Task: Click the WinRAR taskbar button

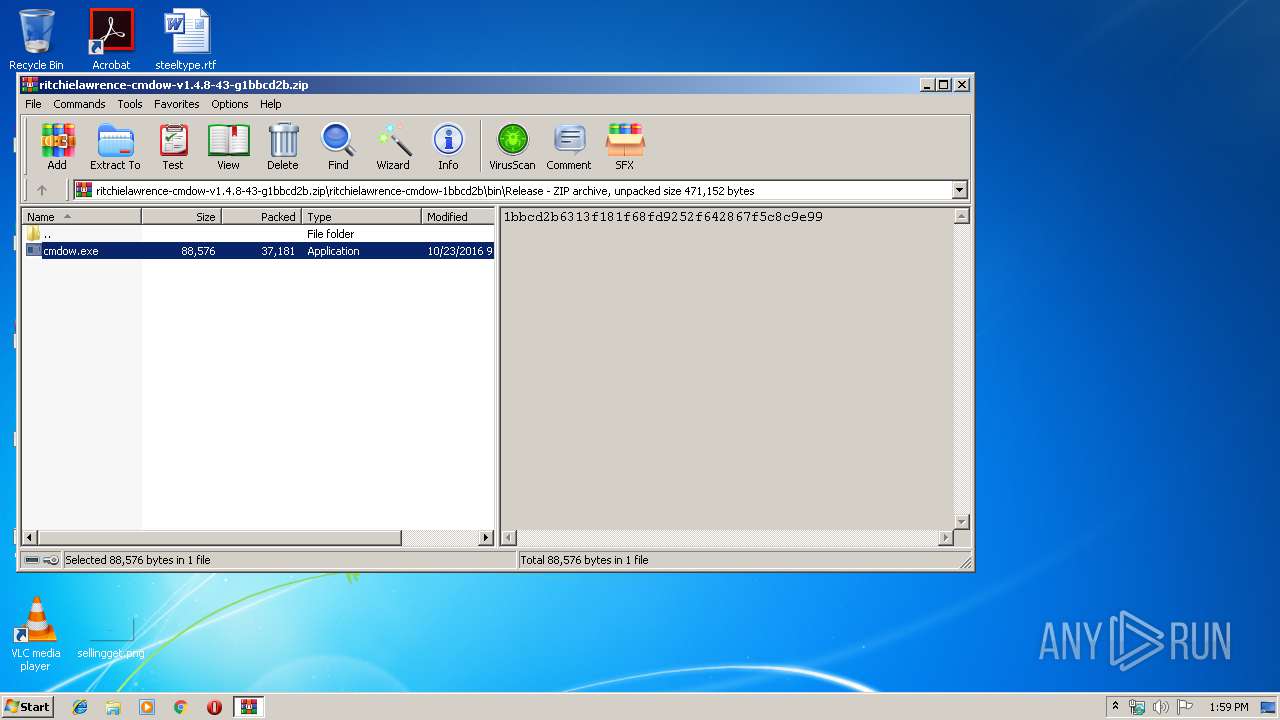Action: [249, 707]
